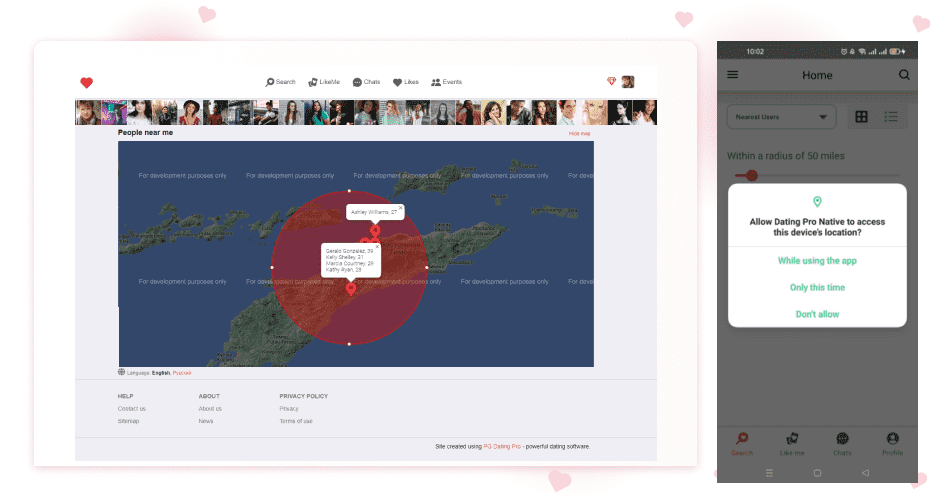940x500 pixels.
Task: Follow the PG Dating Pro footer link
Action: point(502,447)
